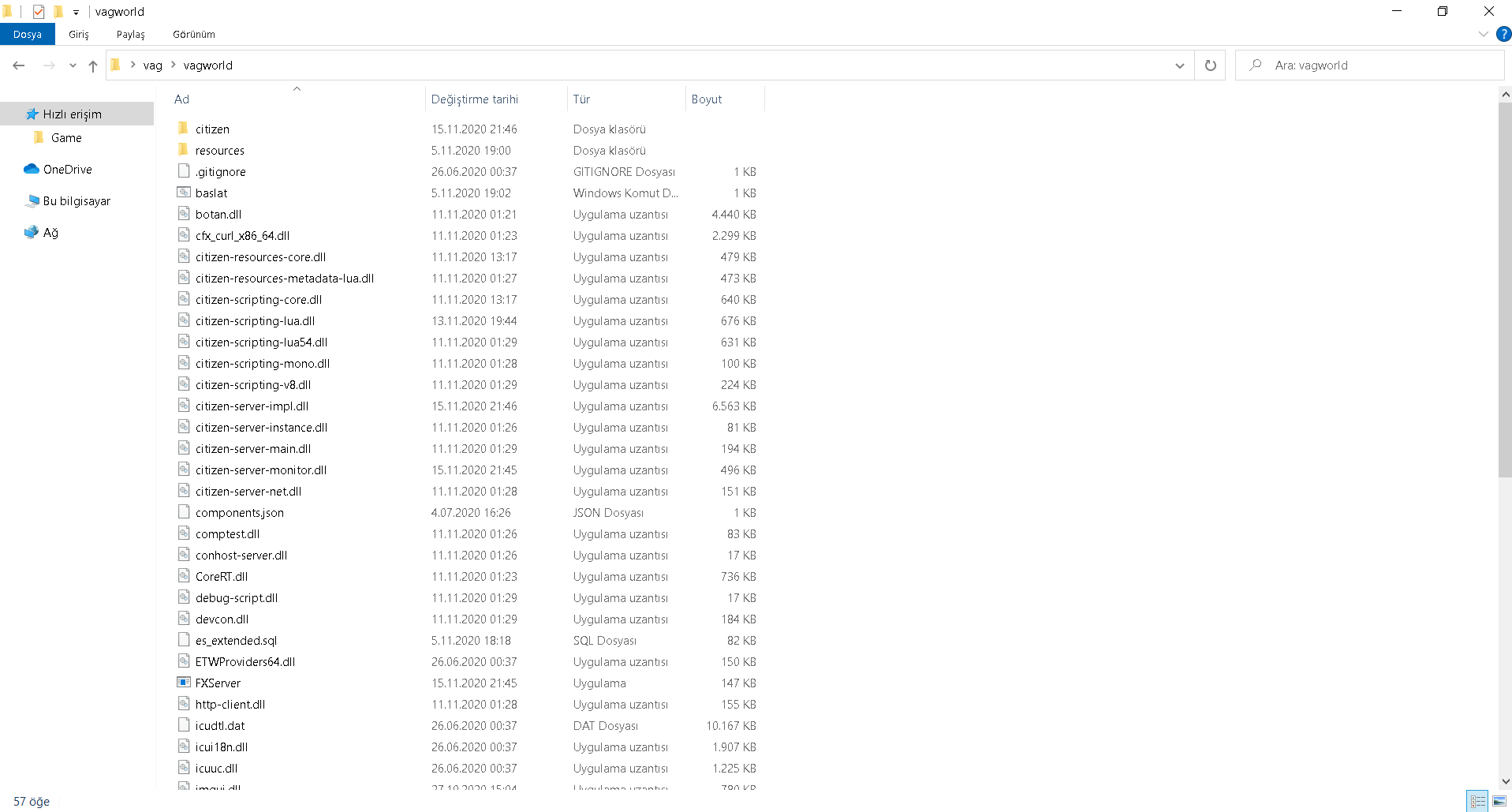Image resolution: width=1512 pixels, height=812 pixels.
Task: Select the icudtl.dat file icon
Action: coord(183,725)
